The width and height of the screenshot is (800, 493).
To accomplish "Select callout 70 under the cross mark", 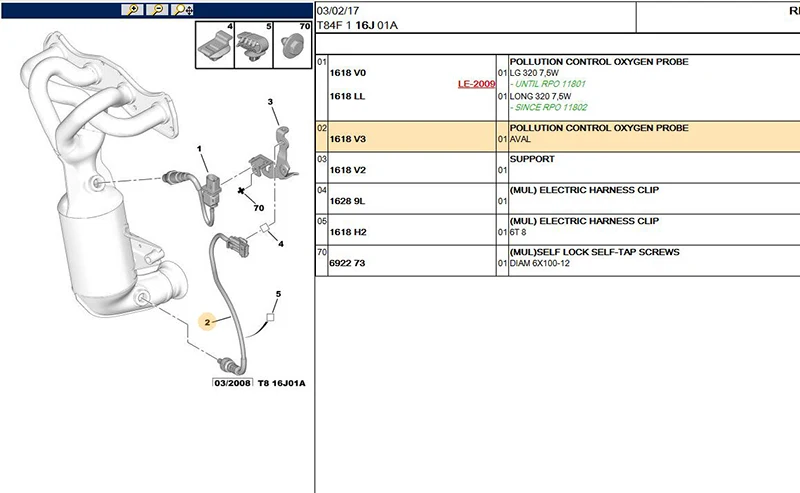I will tap(259, 208).
